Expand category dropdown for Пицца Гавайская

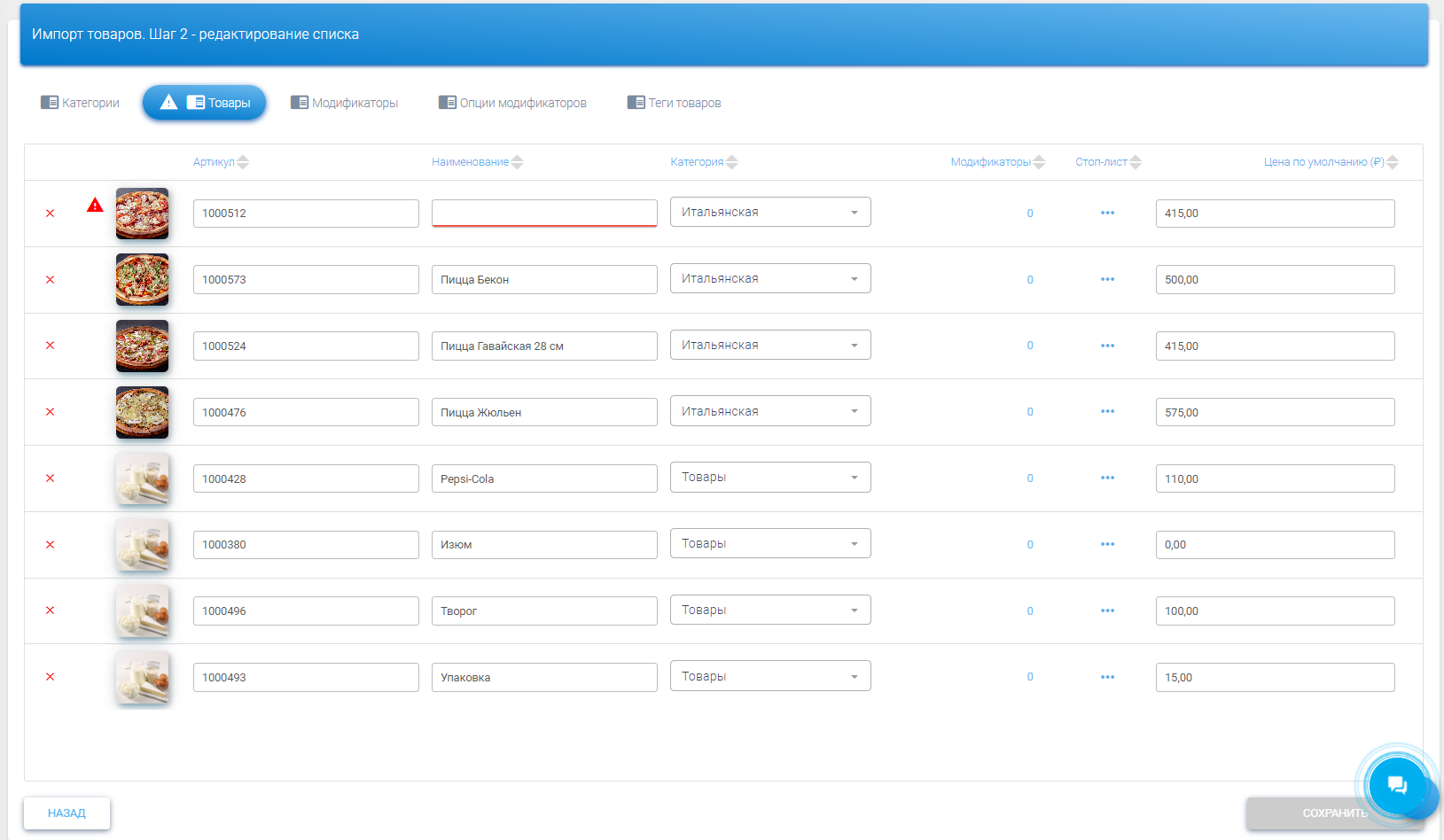click(x=769, y=346)
